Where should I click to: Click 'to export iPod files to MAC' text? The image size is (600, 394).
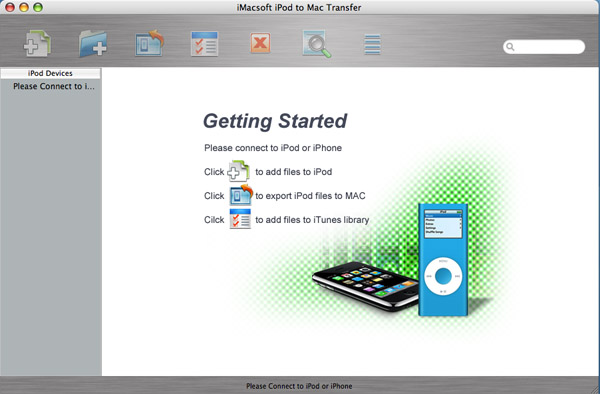310,196
